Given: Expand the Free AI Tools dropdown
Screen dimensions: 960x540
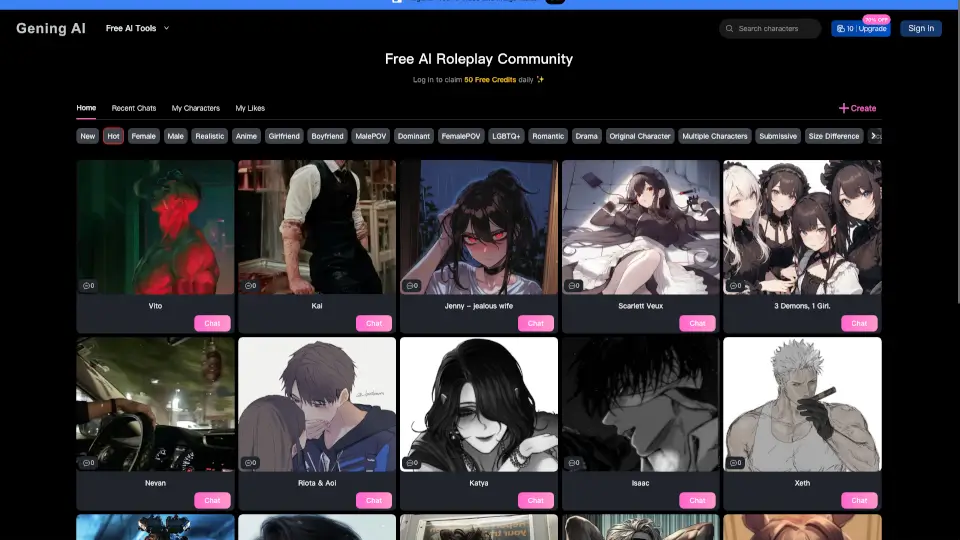Looking at the screenshot, I should (x=138, y=28).
